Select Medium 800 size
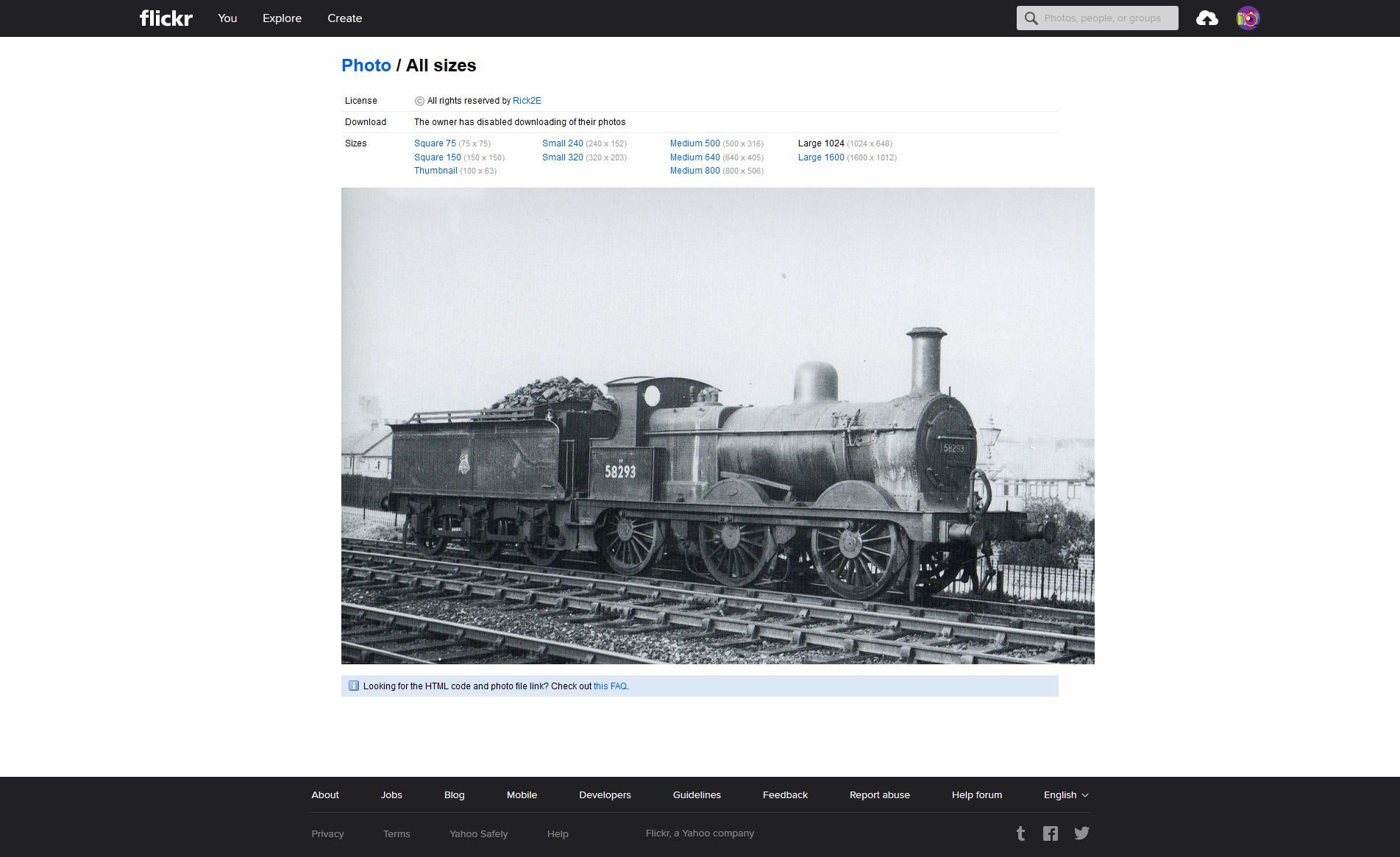 (x=694, y=171)
